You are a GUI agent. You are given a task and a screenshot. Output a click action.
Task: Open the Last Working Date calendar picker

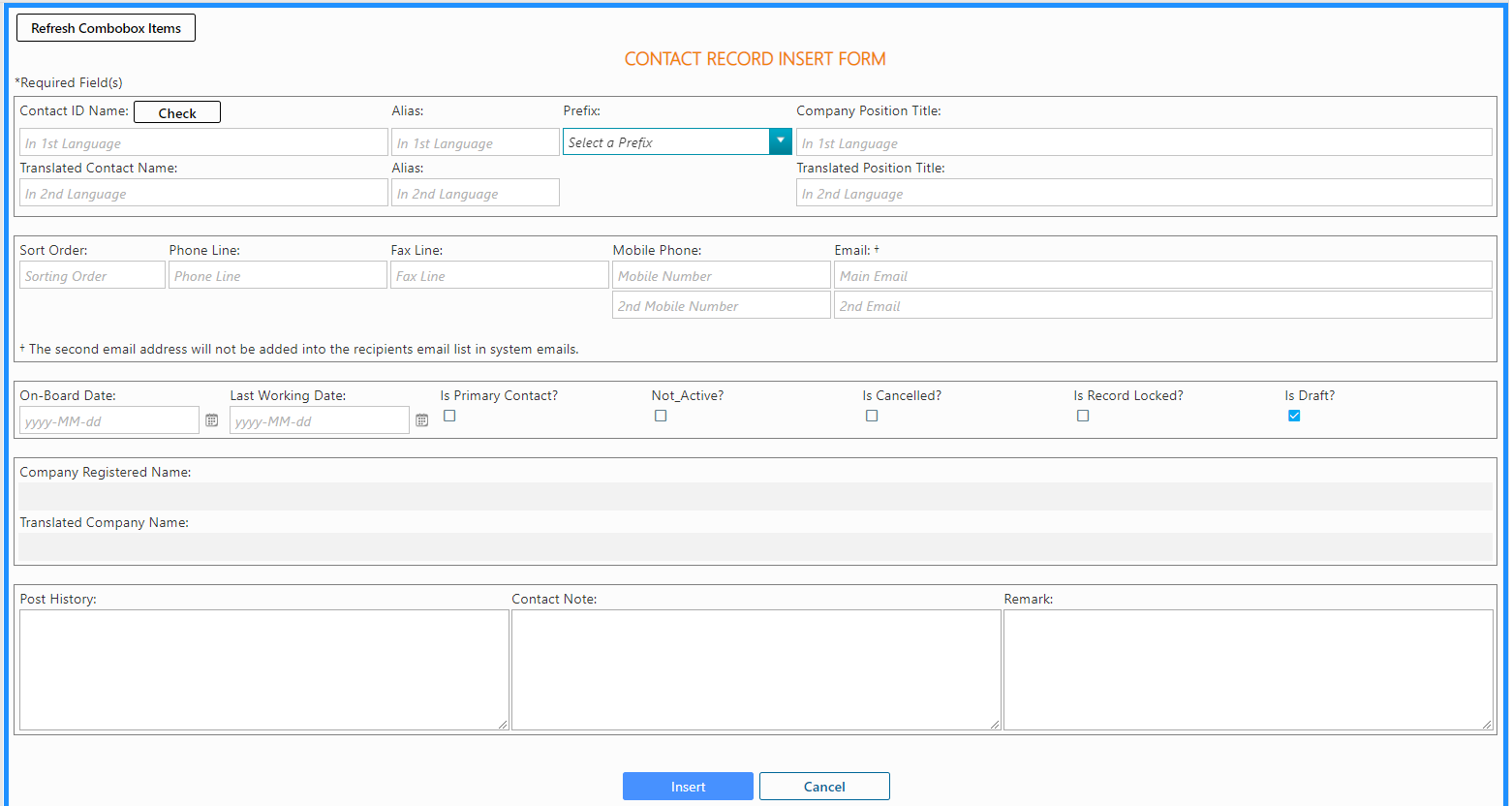click(x=421, y=420)
